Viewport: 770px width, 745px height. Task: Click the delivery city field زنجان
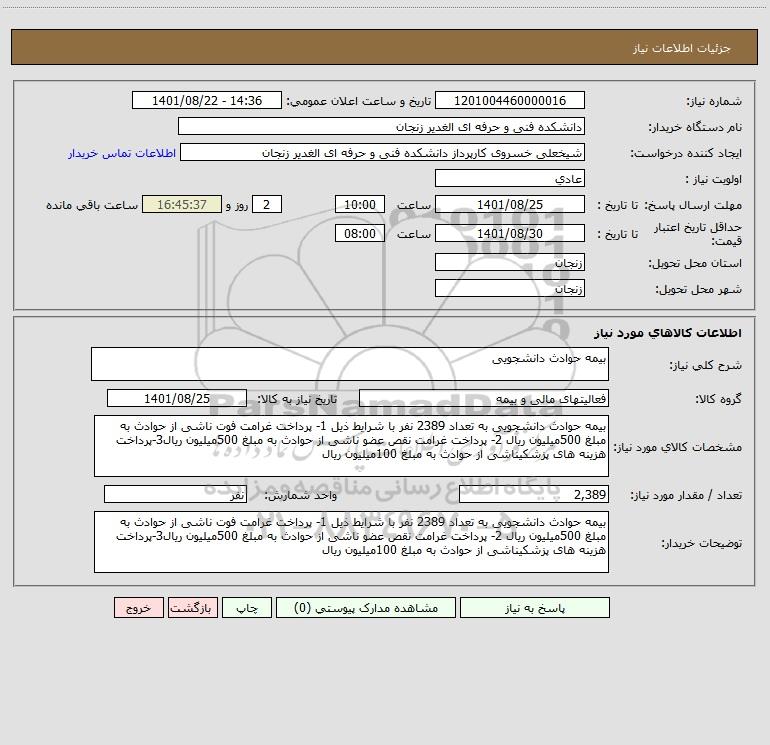(x=510, y=288)
